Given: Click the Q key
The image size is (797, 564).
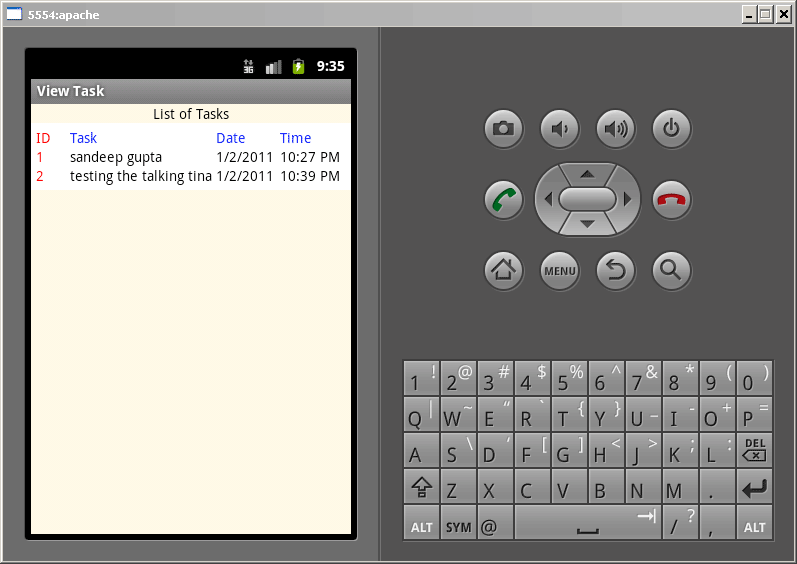Looking at the screenshot, I should pos(421,414).
